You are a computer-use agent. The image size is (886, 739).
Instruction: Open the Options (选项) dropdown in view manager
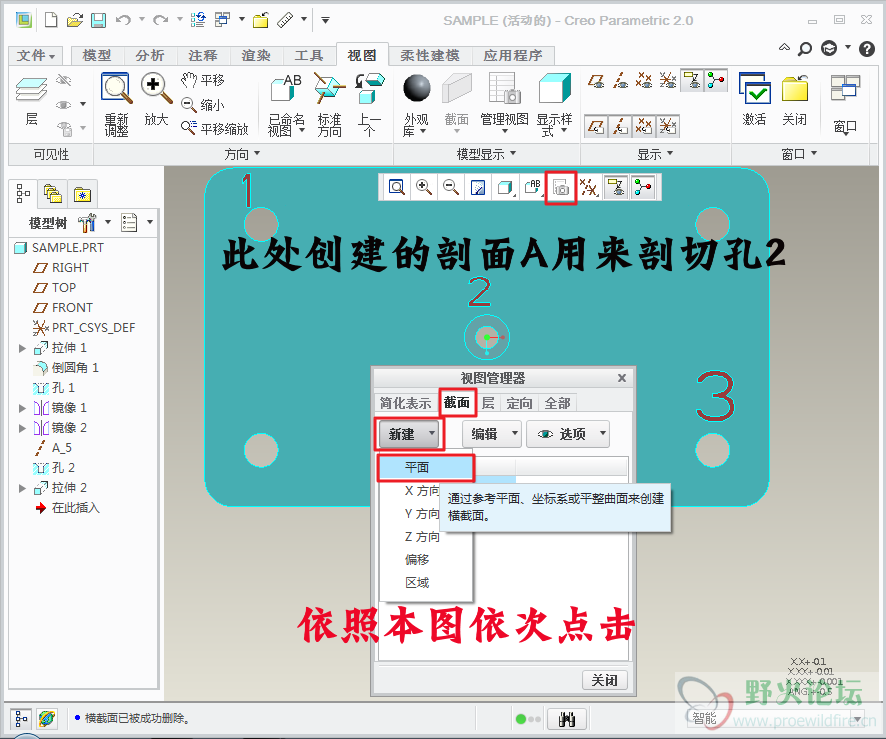click(568, 434)
